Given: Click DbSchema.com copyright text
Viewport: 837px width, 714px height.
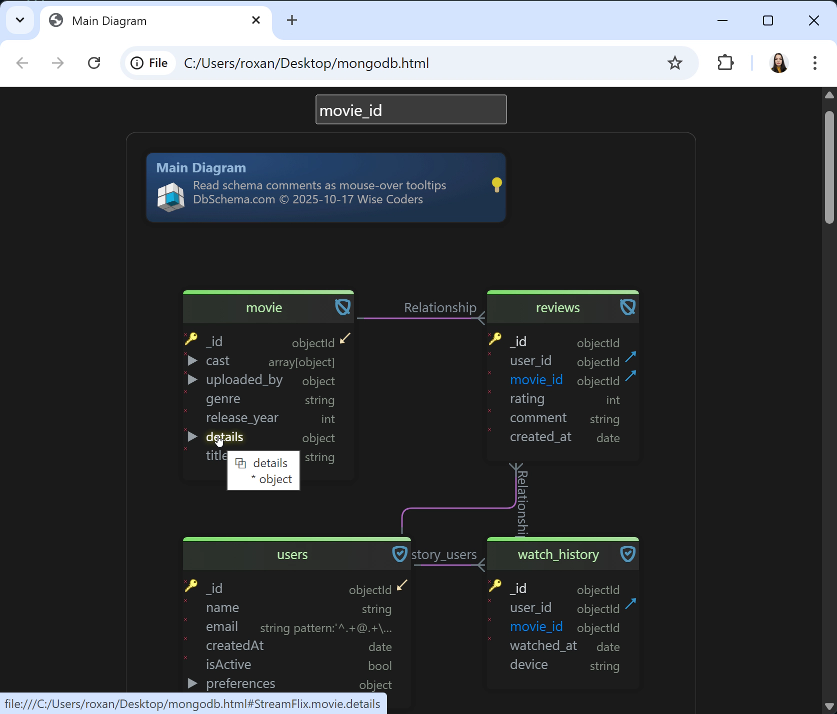Looking at the screenshot, I should 308,199.
